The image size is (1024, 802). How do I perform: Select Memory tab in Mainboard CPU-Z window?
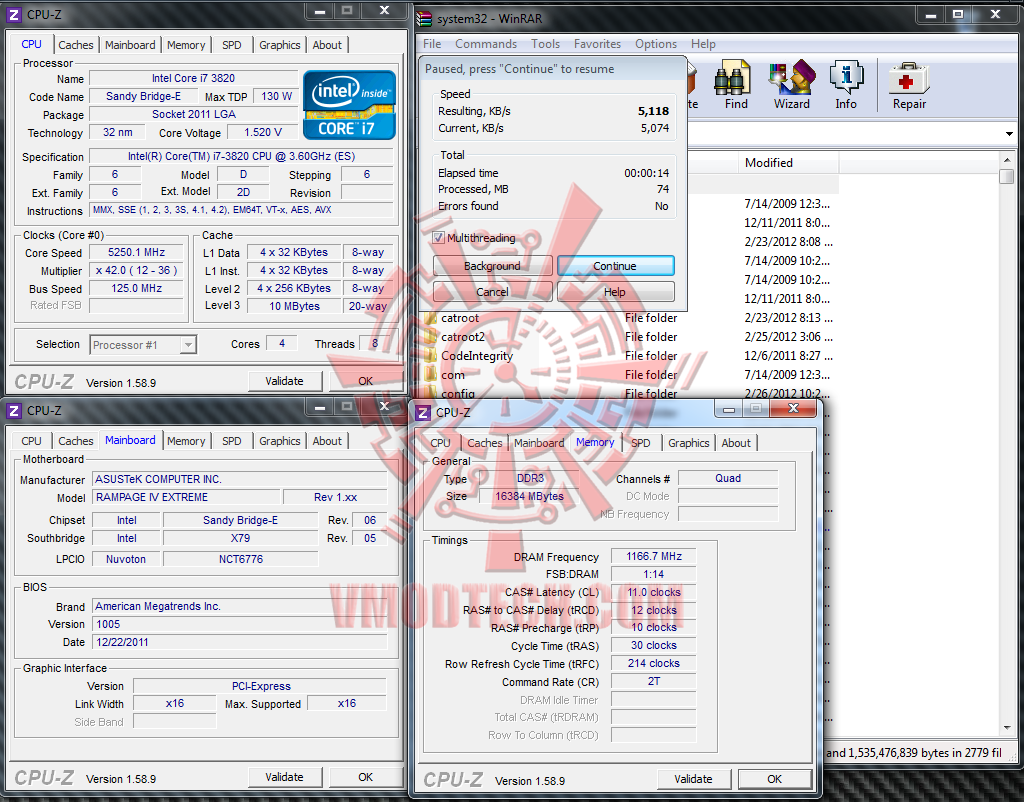click(x=186, y=441)
